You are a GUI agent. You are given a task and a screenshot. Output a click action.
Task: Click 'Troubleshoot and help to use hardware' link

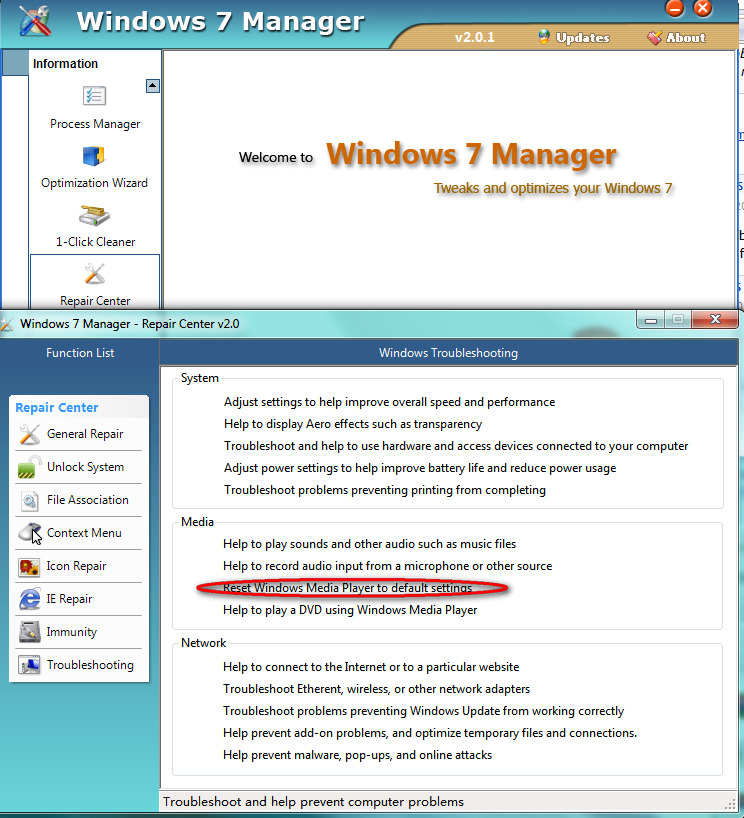(x=456, y=446)
